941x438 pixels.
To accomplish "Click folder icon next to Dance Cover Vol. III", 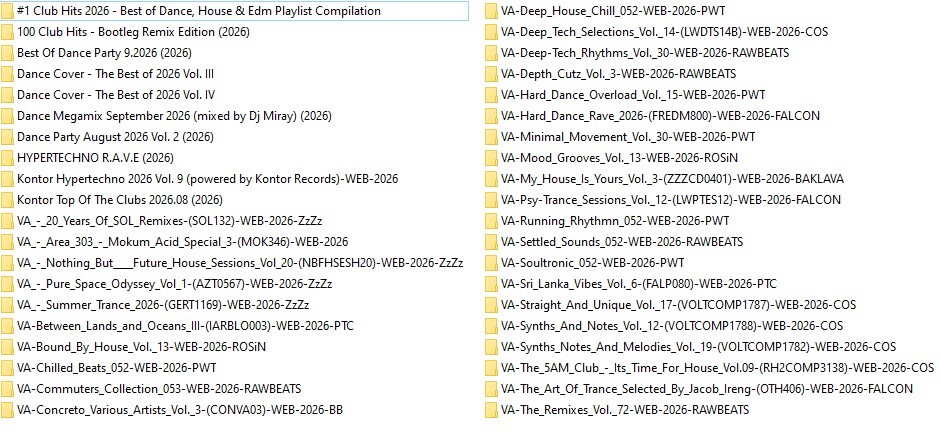I will click(7, 74).
